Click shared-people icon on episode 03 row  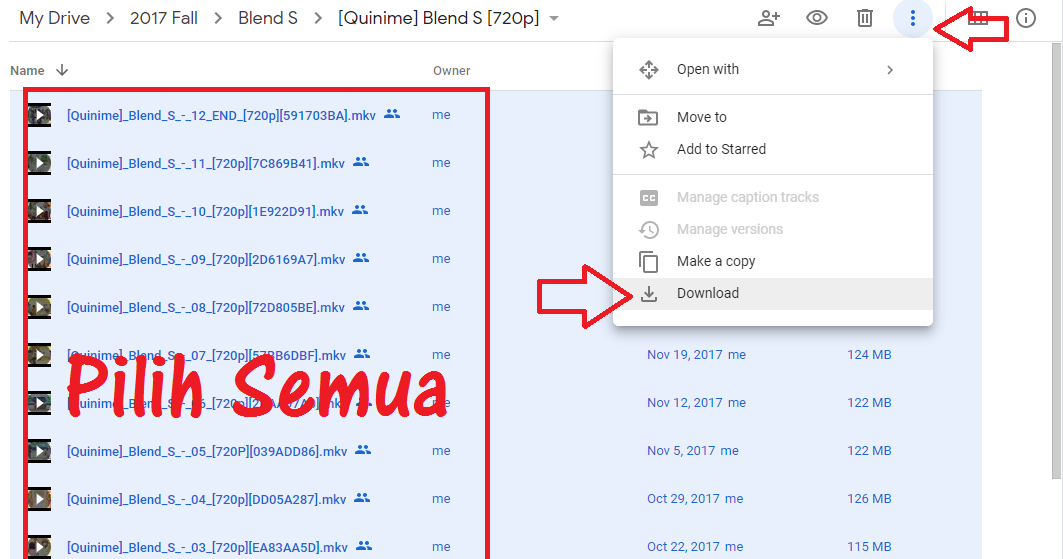tap(364, 545)
